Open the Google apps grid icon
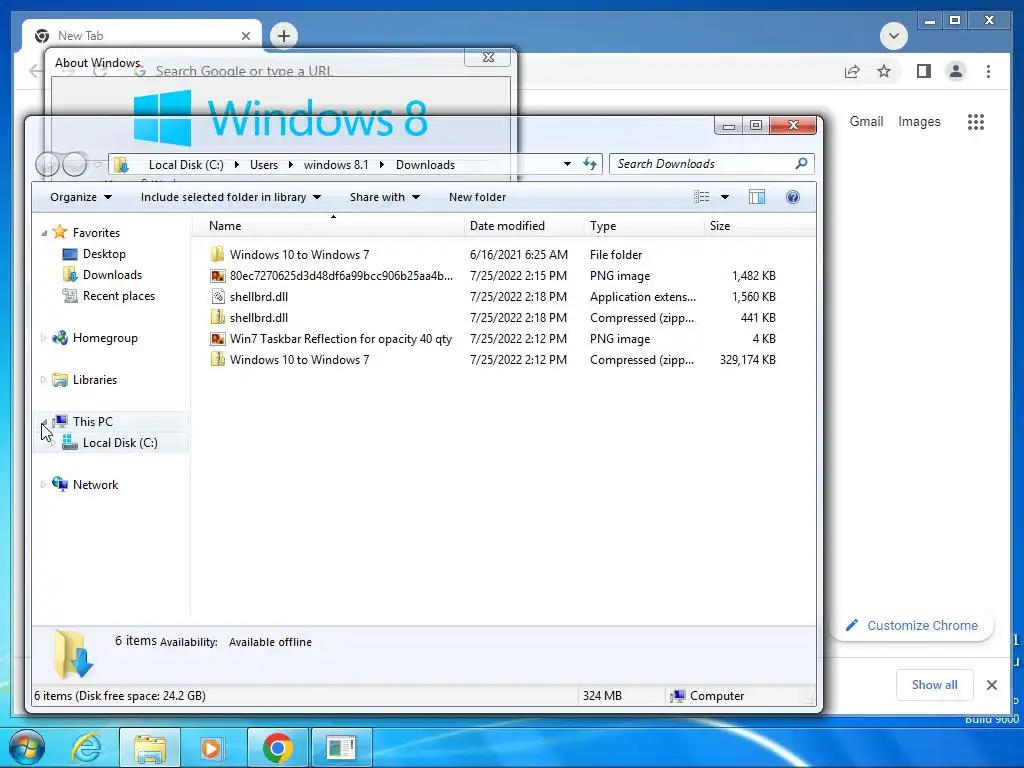The image size is (1024, 768). (x=976, y=121)
